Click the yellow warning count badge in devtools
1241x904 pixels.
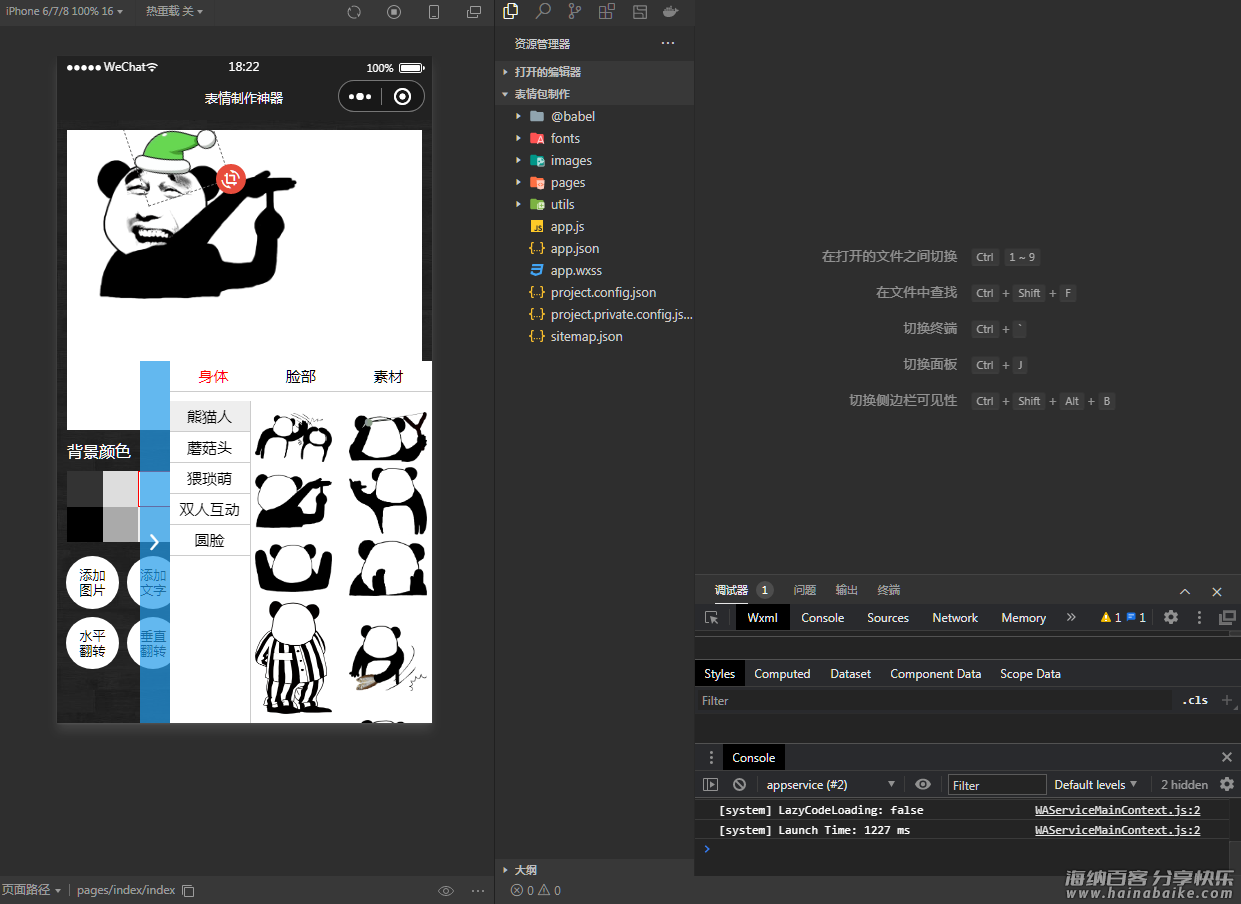click(x=1110, y=618)
